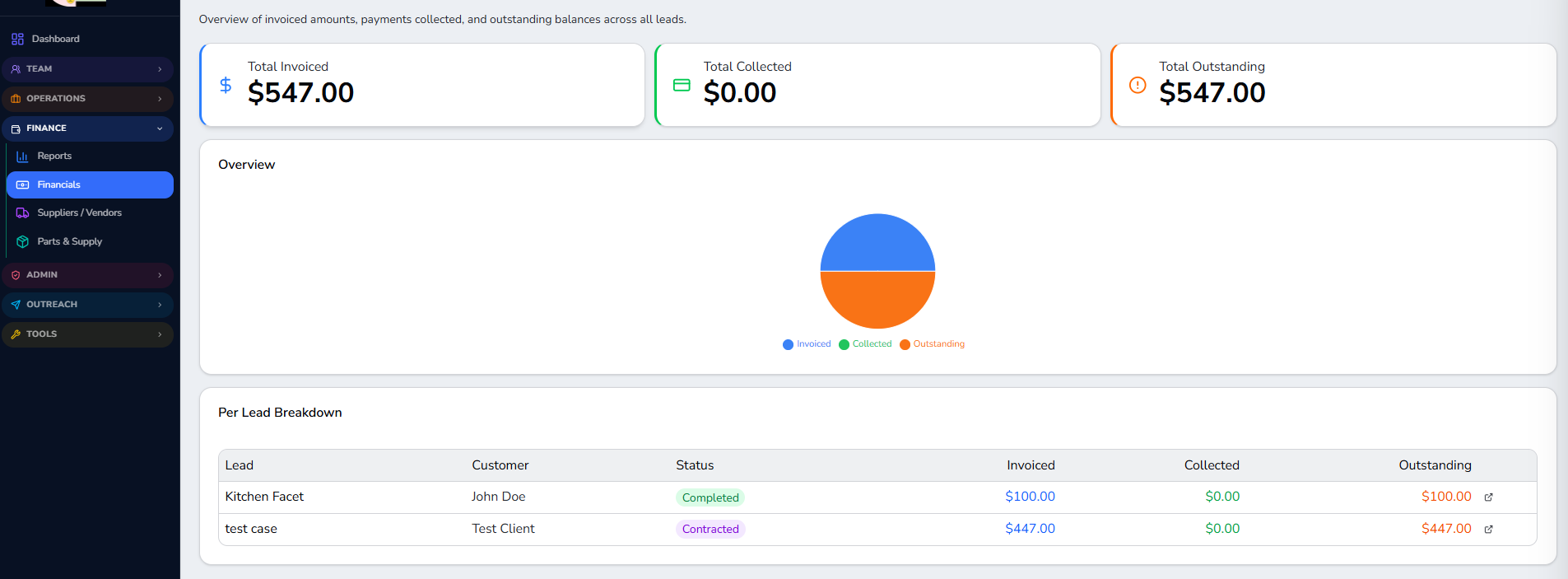Screen dimensions: 1568x579
Task: Click test case's $0.00 collected amount
Action: pos(1222,529)
